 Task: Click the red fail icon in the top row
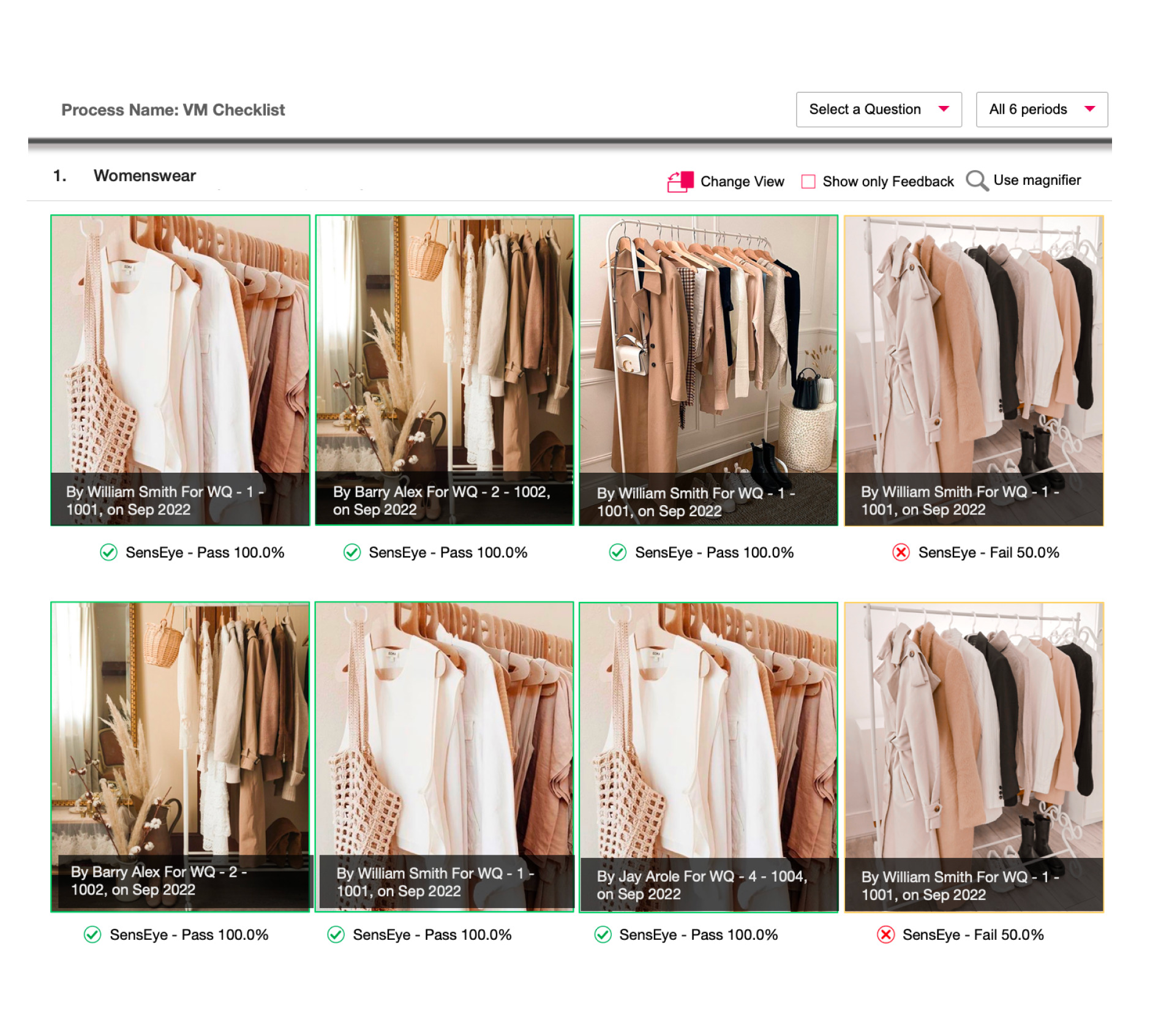901,552
